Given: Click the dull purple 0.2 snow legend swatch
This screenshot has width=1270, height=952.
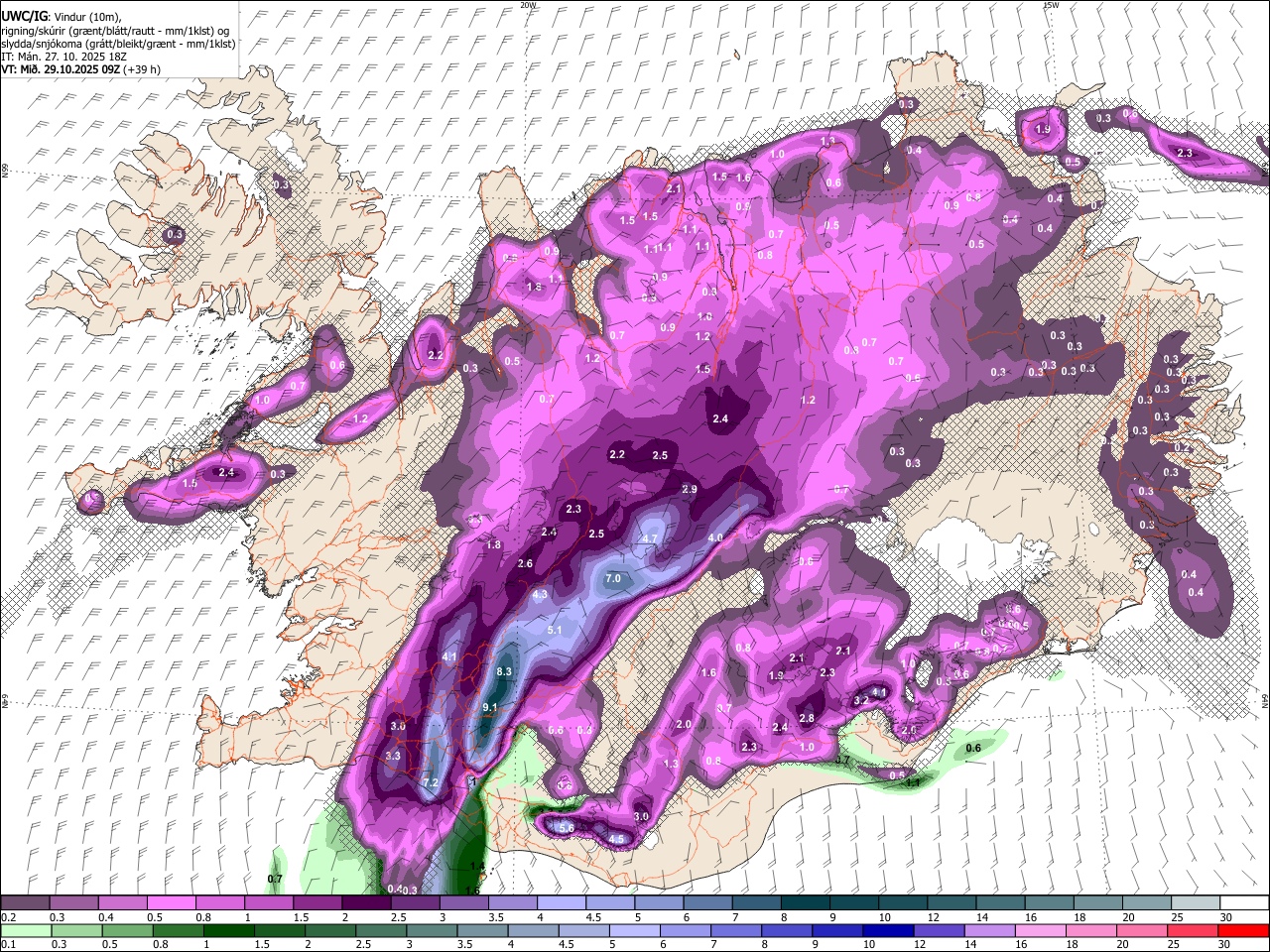Looking at the screenshot, I should point(25,902).
